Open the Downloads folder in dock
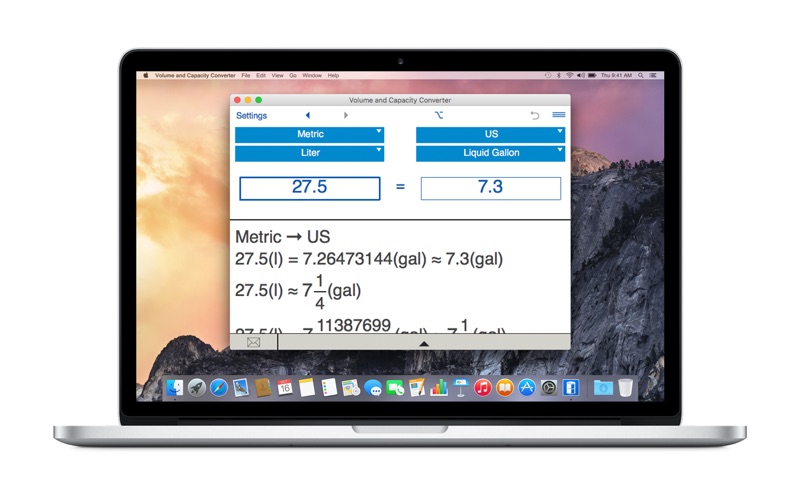The height and width of the screenshot is (500, 800). point(603,388)
